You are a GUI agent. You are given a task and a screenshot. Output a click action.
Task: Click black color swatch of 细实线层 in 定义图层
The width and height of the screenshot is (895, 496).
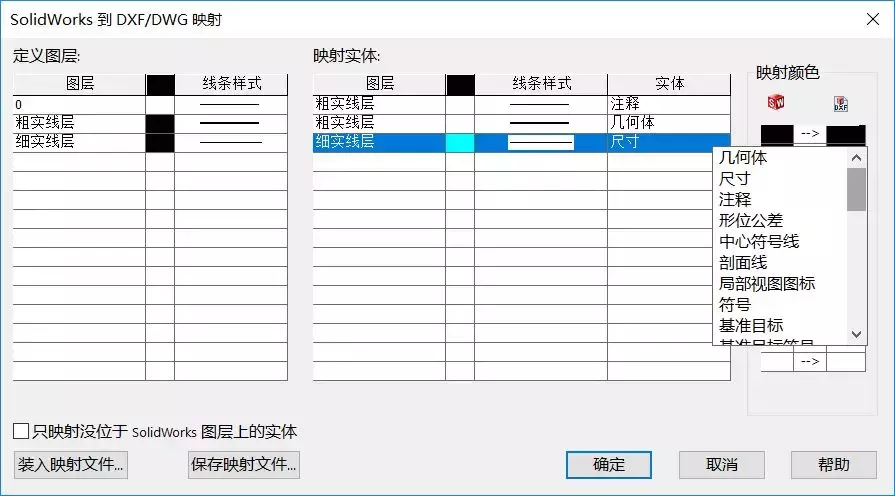(160, 143)
